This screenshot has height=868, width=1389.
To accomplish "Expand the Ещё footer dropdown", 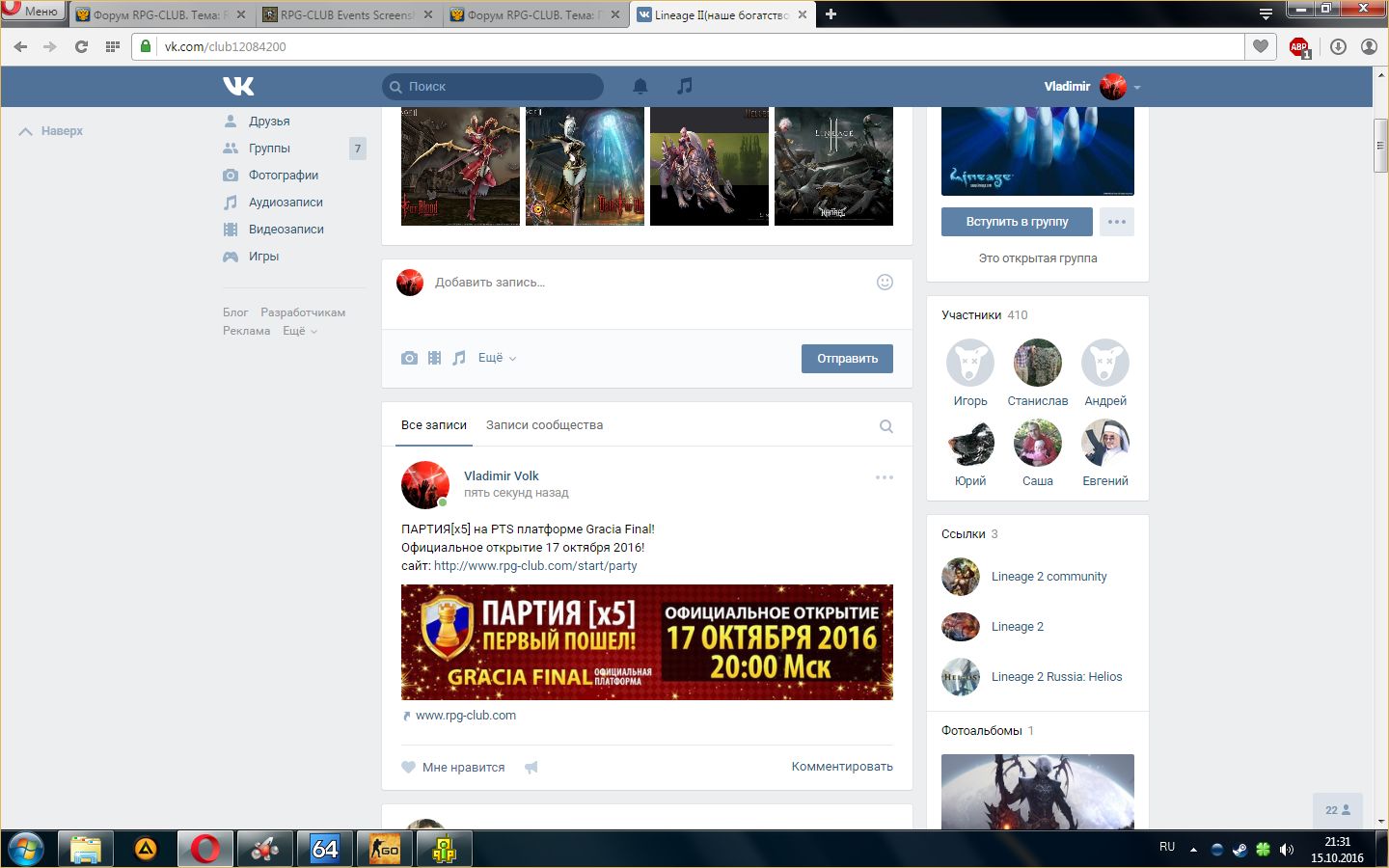I will pos(300,331).
